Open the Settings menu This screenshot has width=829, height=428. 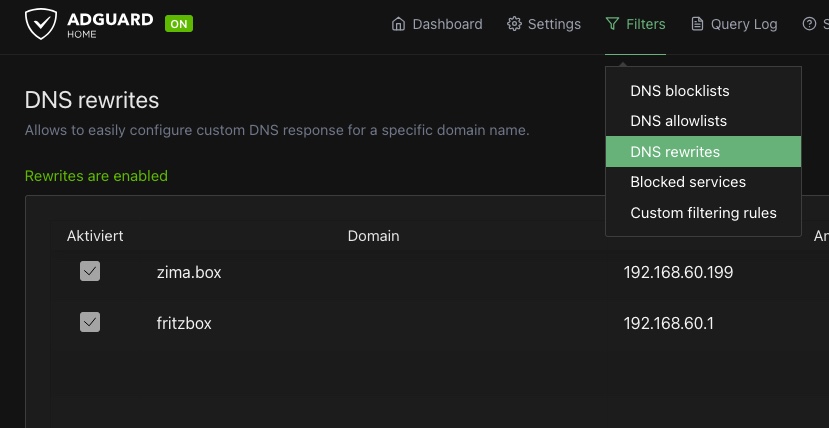click(544, 24)
